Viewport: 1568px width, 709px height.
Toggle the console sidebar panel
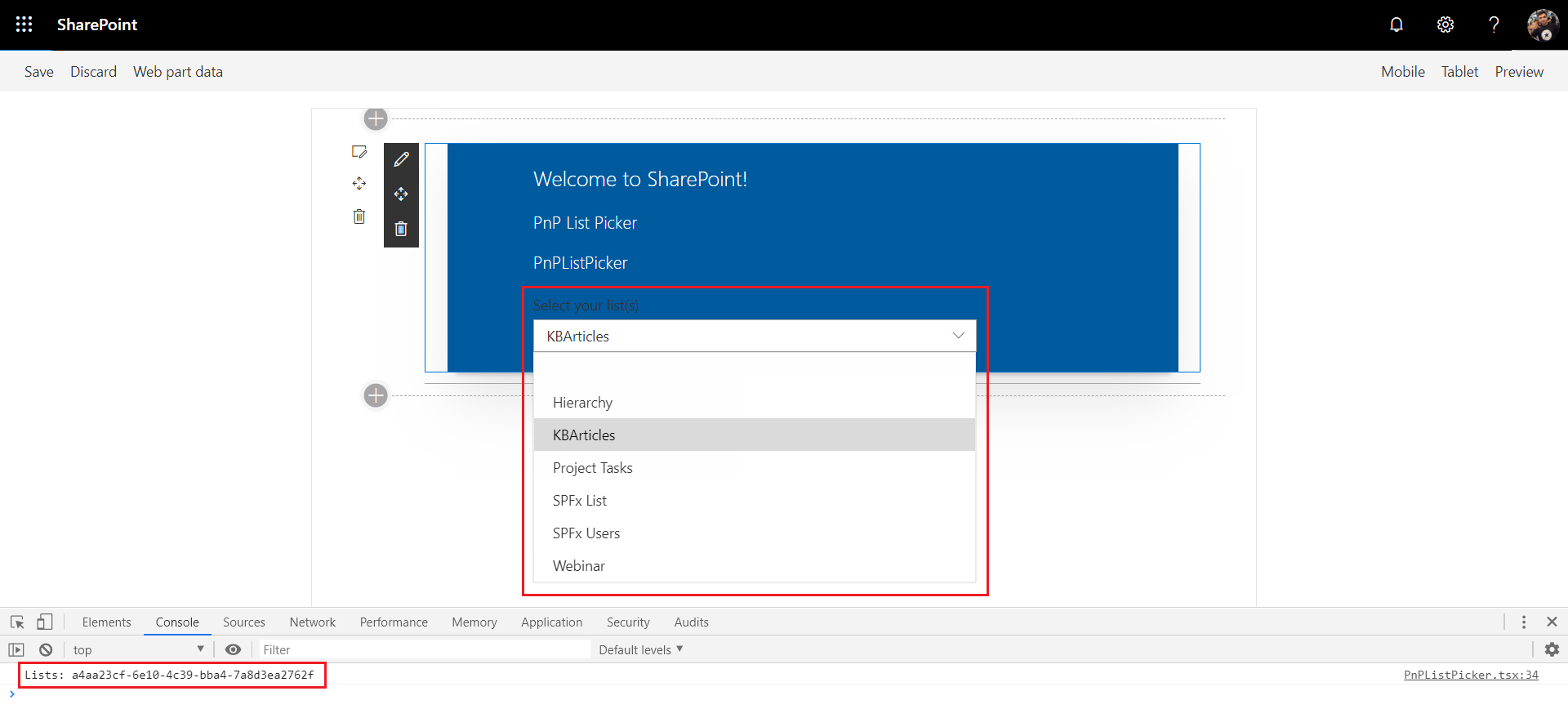16,650
